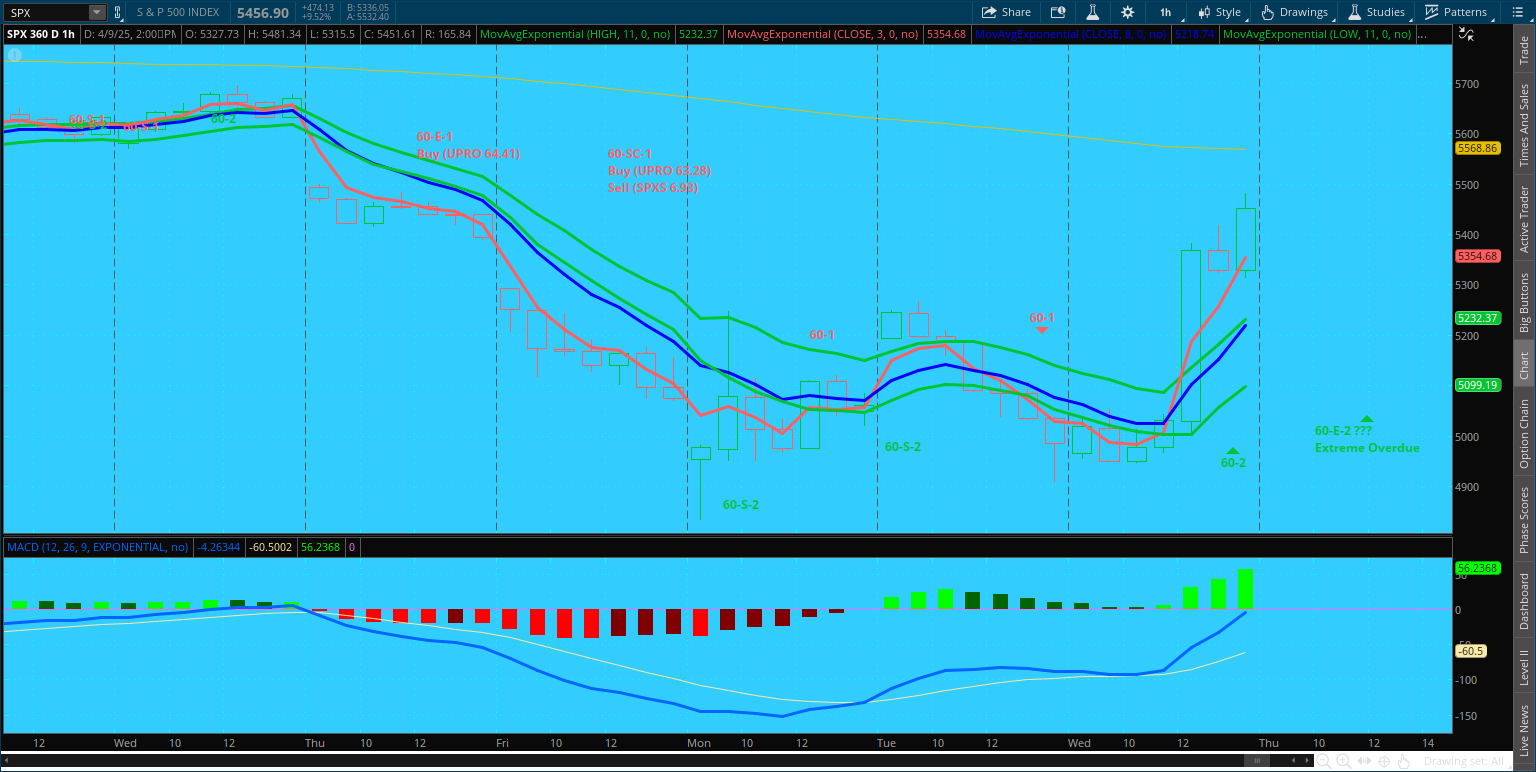Click the 5568.86 orange price bubble
1536x772 pixels.
click(1478, 148)
